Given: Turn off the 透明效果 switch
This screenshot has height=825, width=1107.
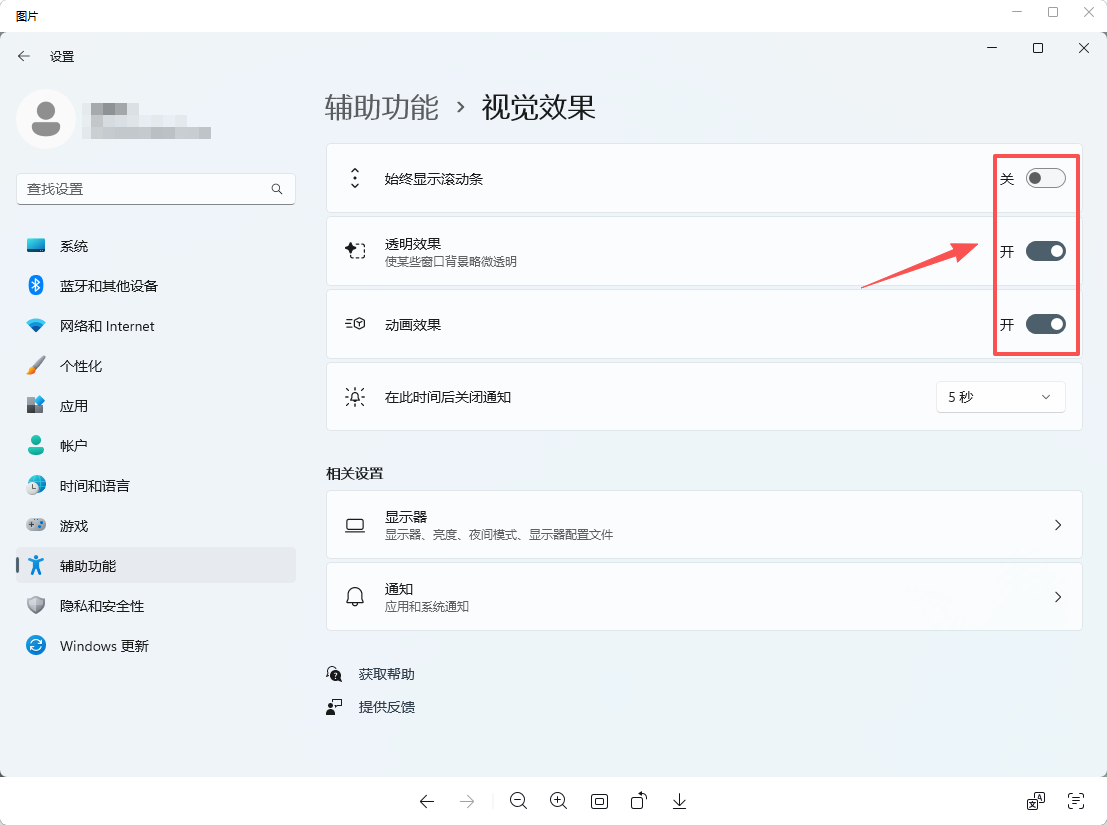Looking at the screenshot, I should [1046, 251].
